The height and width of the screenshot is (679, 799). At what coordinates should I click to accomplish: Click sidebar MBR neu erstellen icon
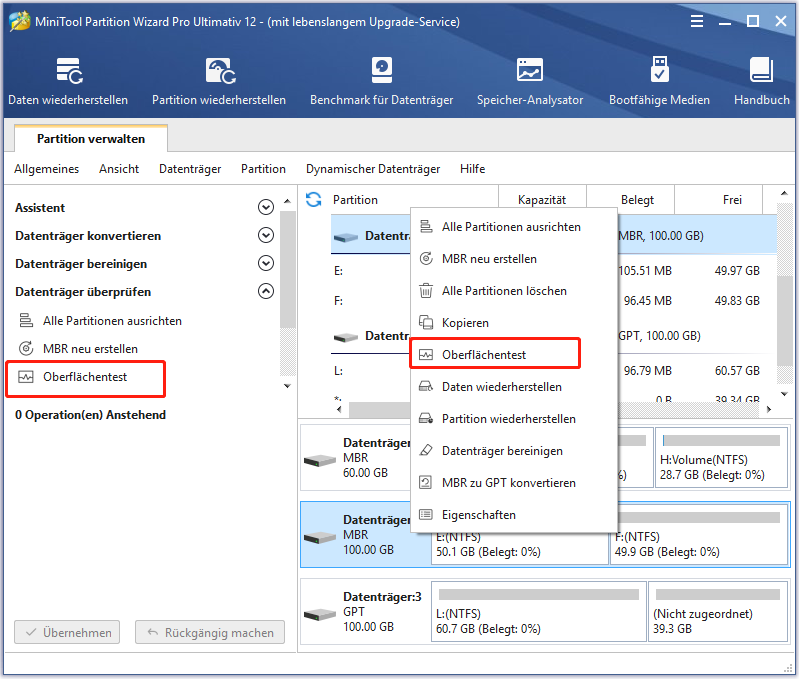point(26,348)
